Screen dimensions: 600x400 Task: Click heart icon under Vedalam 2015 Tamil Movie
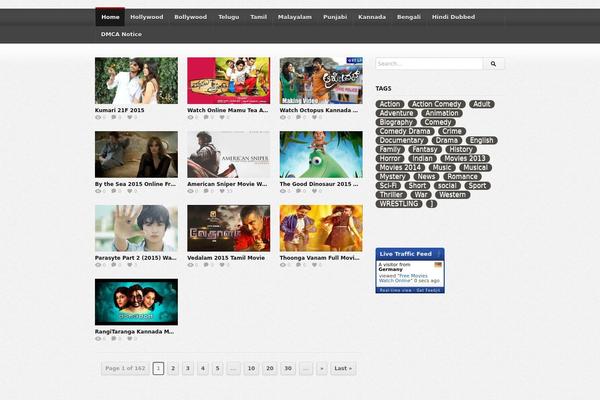point(222,265)
